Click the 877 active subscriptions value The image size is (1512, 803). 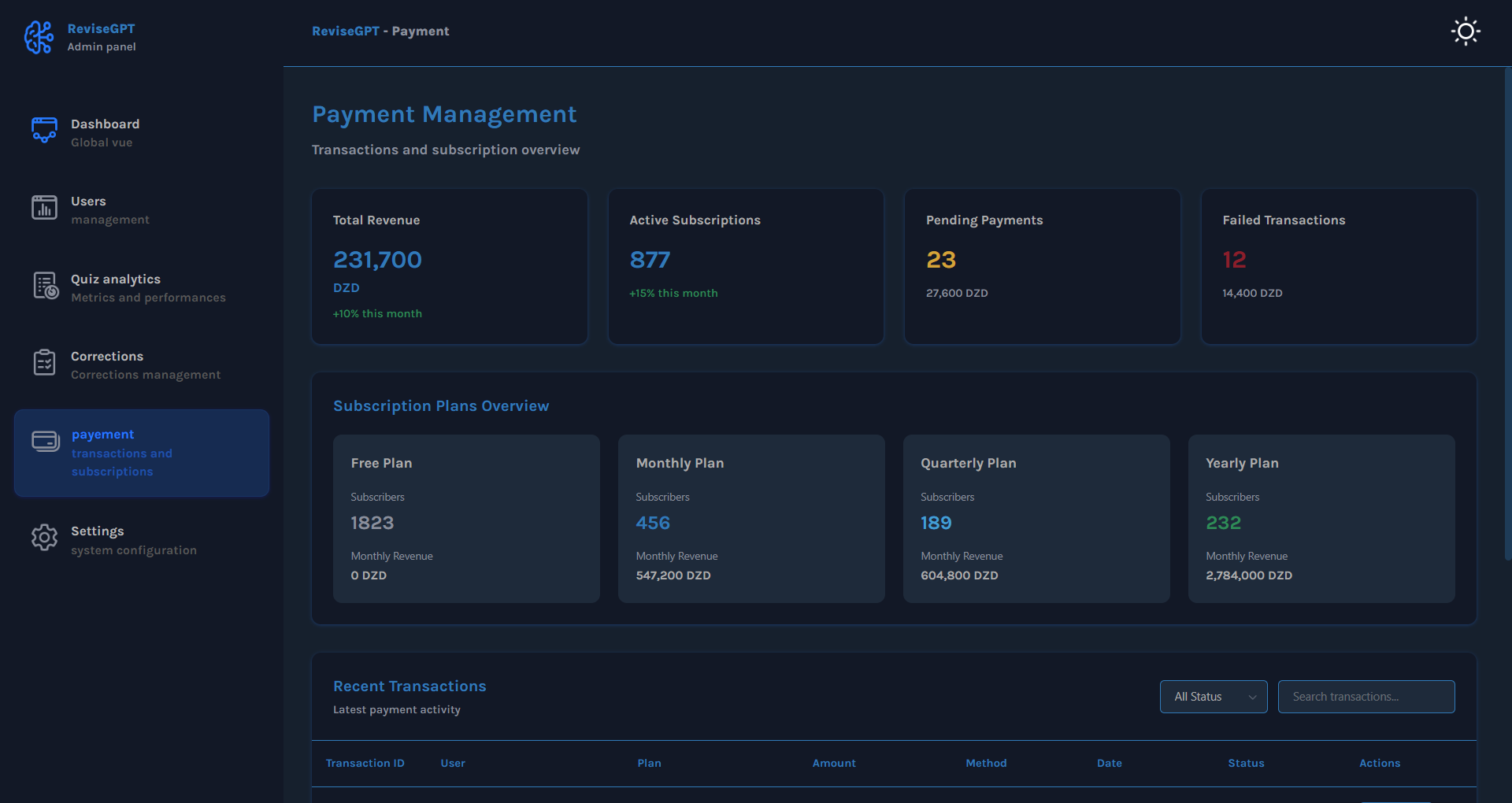[650, 260]
